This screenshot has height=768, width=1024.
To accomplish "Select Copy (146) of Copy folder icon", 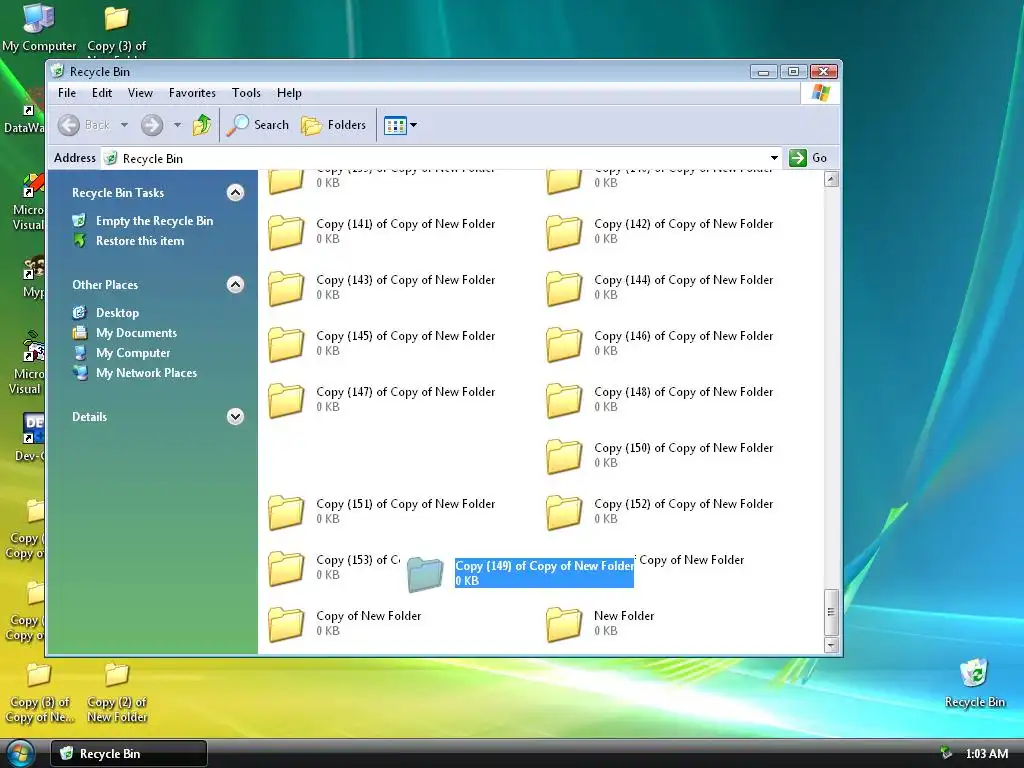I will [564, 344].
